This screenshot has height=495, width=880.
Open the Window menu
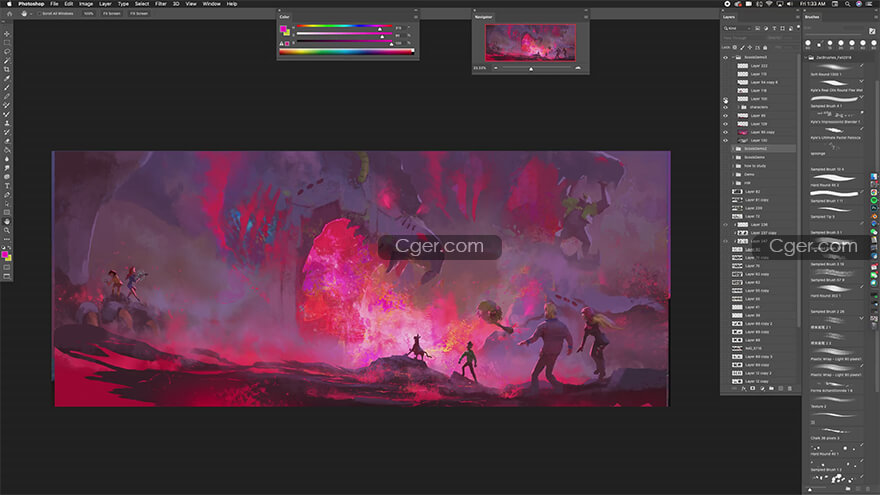coord(211,4)
